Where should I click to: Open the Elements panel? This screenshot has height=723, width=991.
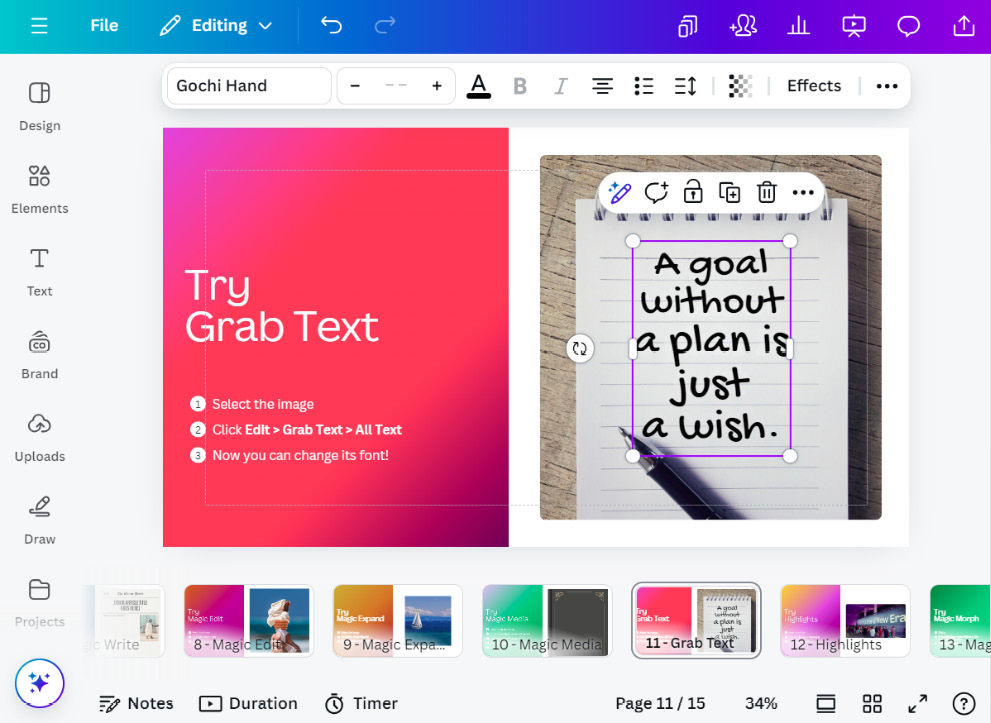pyautogui.click(x=39, y=189)
